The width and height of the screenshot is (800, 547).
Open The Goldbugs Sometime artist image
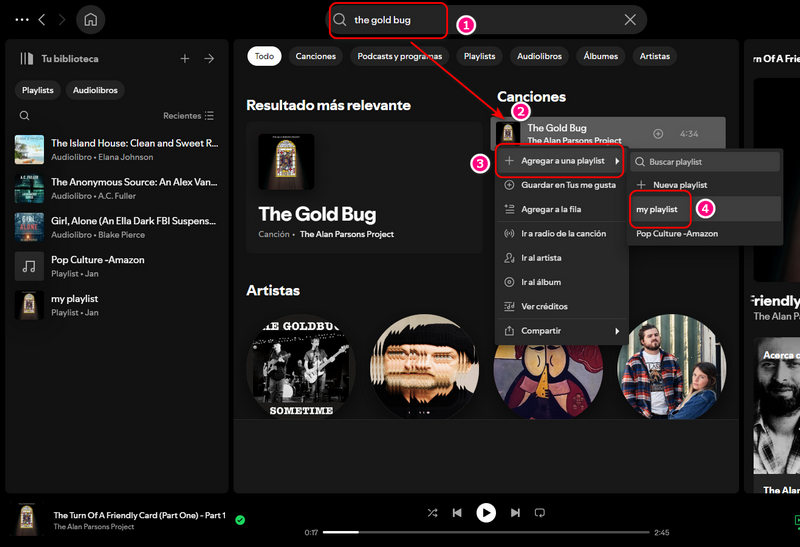point(301,367)
